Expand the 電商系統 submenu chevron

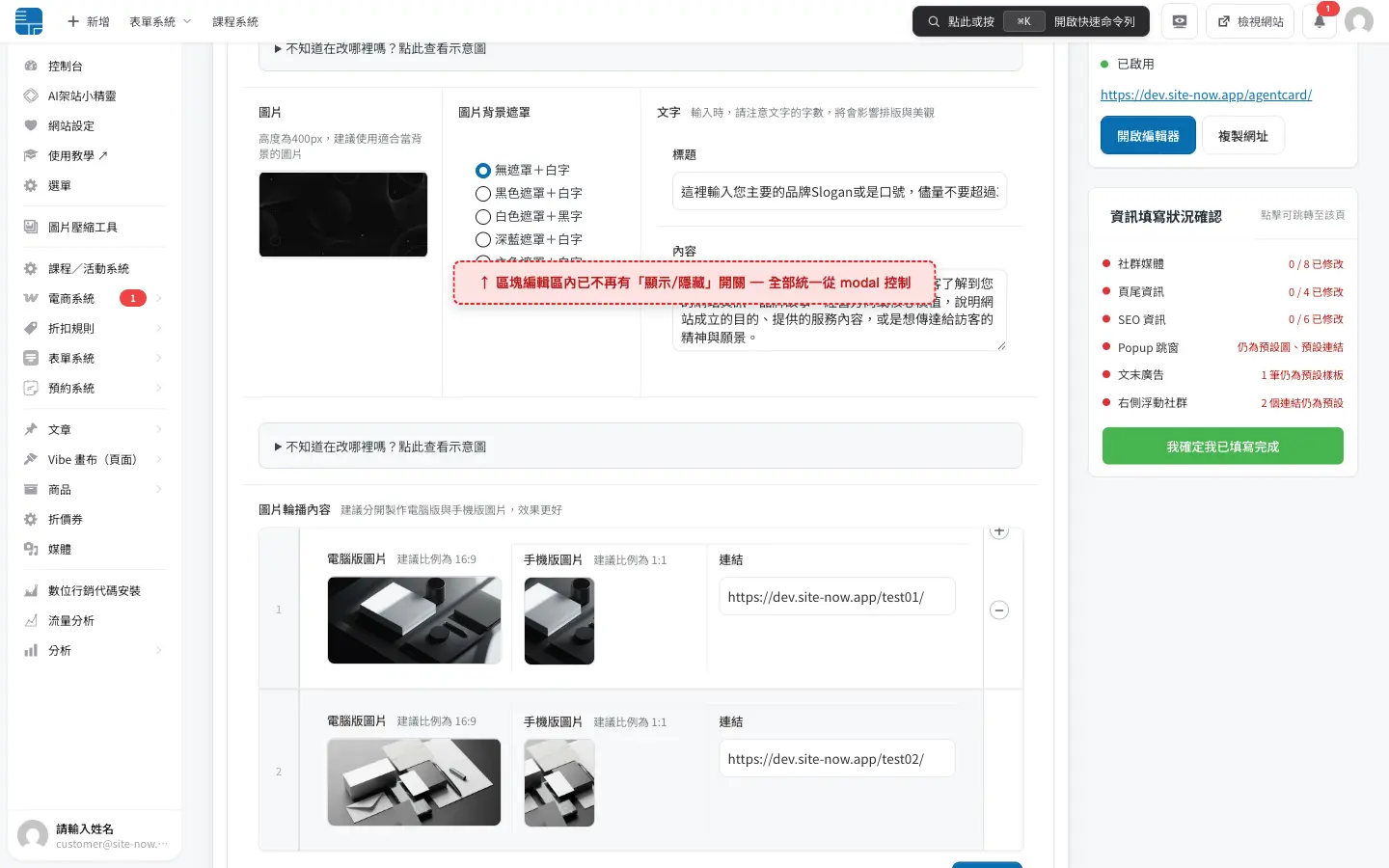(x=159, y=298)
